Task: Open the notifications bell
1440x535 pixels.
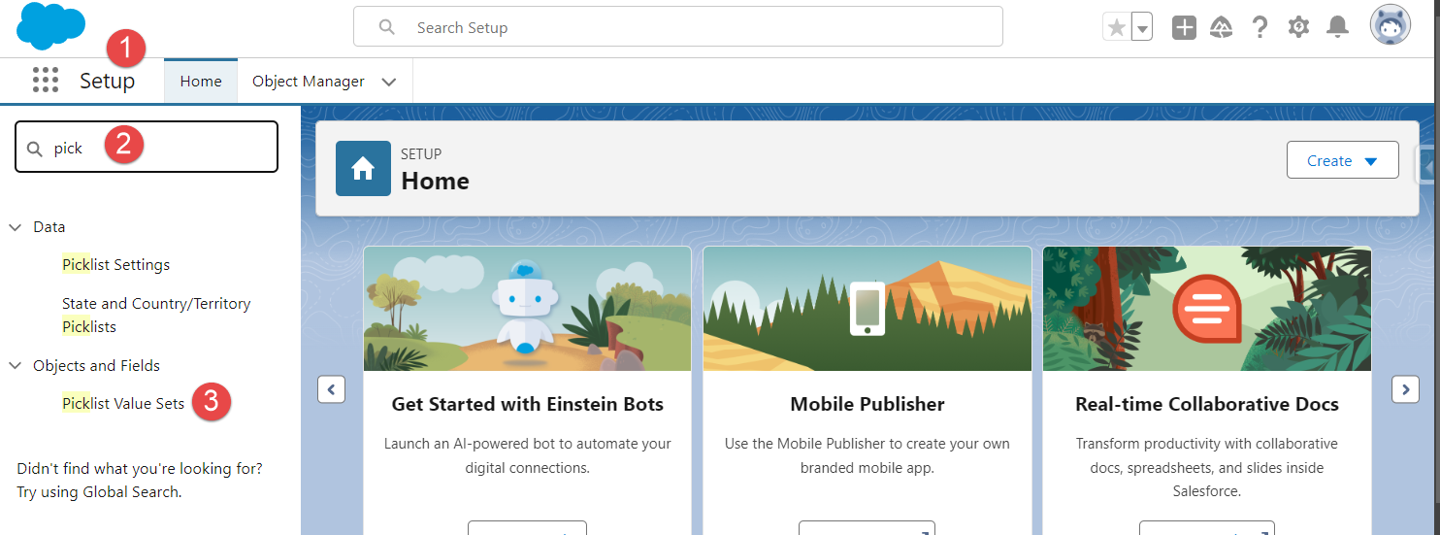Action: [x=1337, y=27]
